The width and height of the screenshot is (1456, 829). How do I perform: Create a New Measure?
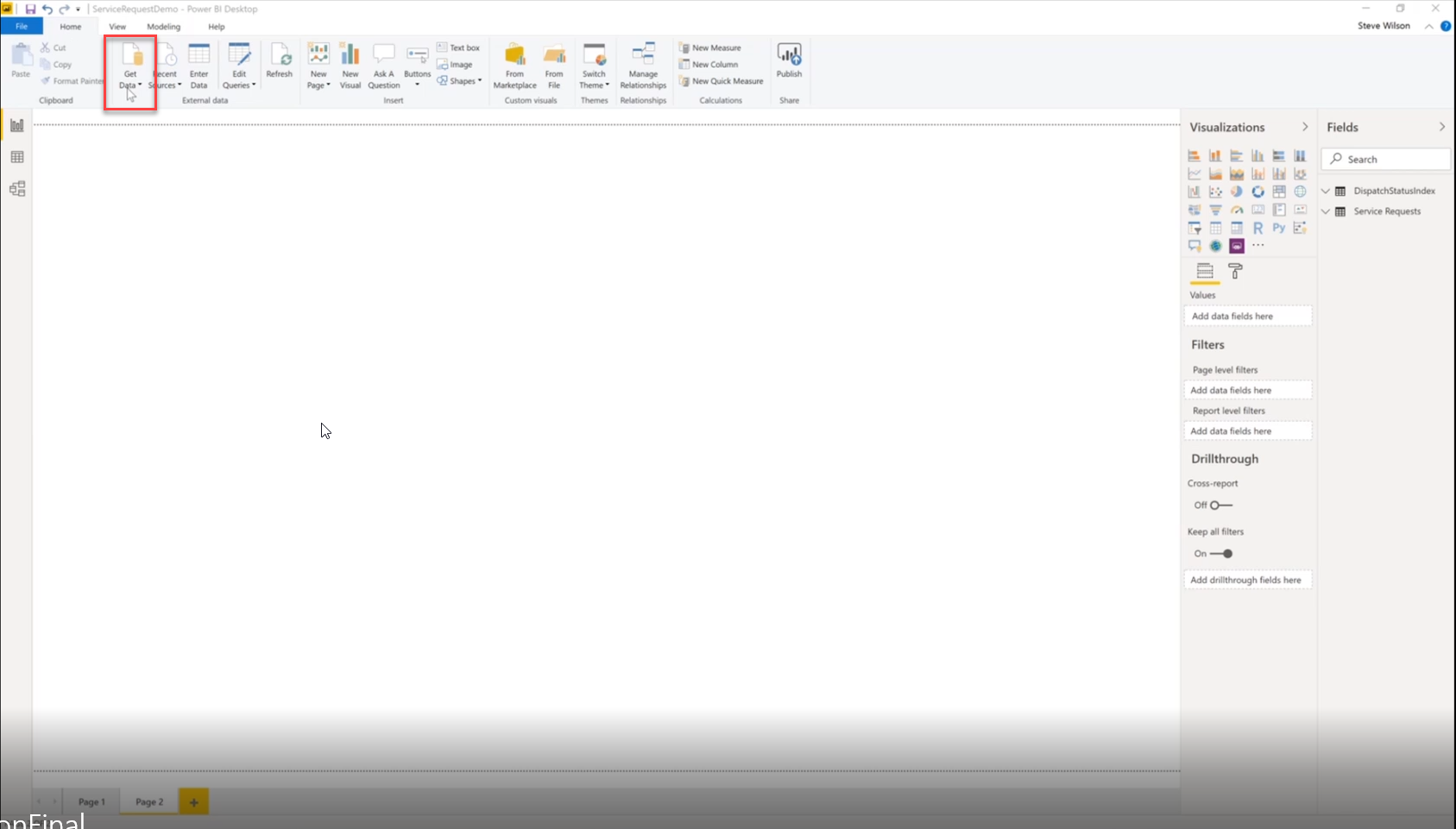tap(710, 47)
